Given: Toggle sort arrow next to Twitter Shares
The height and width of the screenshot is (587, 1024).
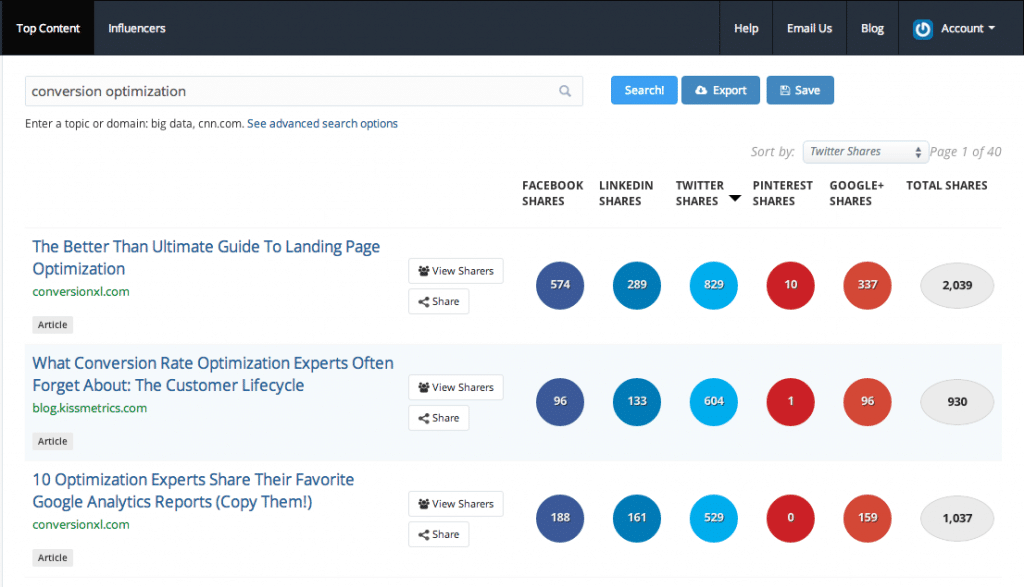Looking at the screenshot, I should [x=735, y=198].
